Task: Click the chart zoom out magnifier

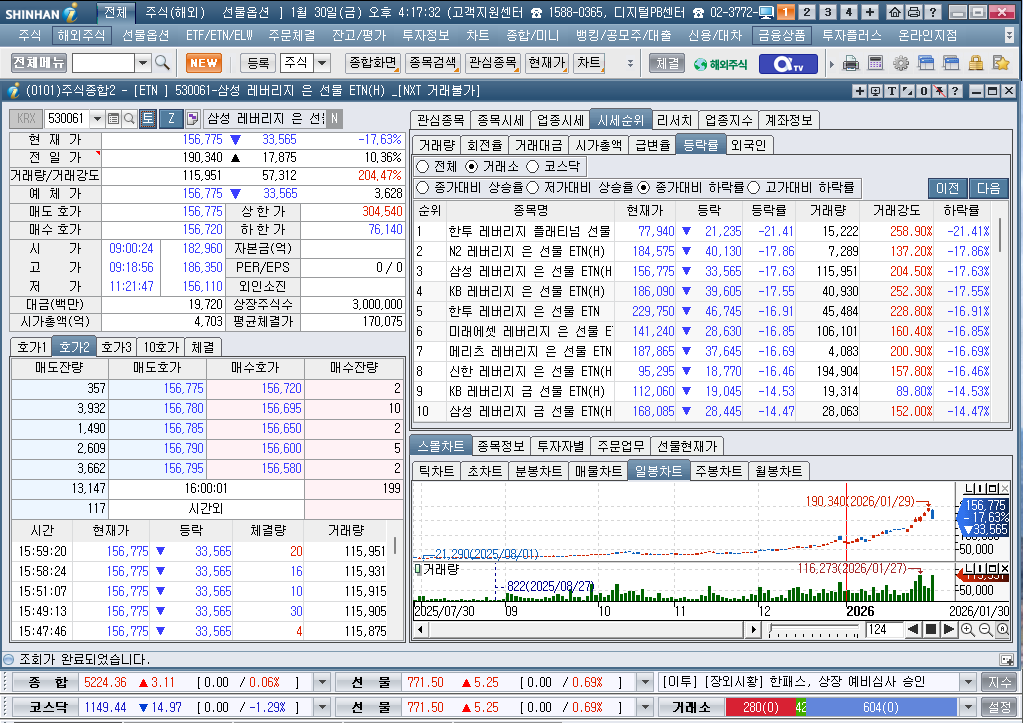Action: pyautogui.click(x=985, y=629)
